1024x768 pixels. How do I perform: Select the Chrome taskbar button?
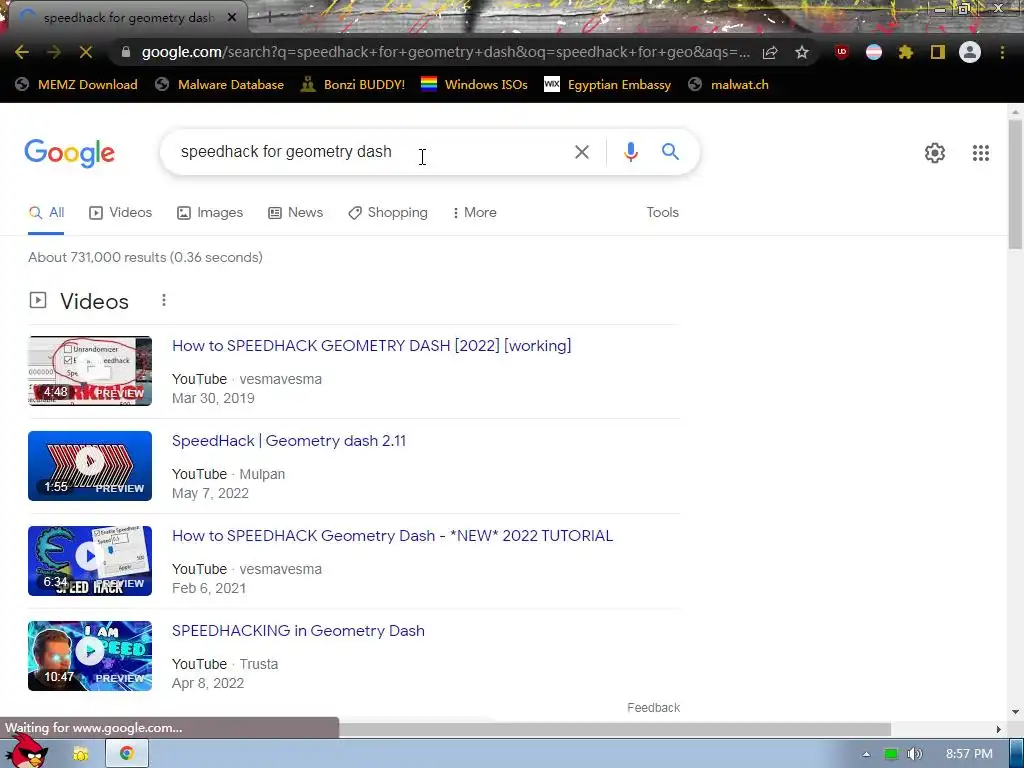(127, 754)
